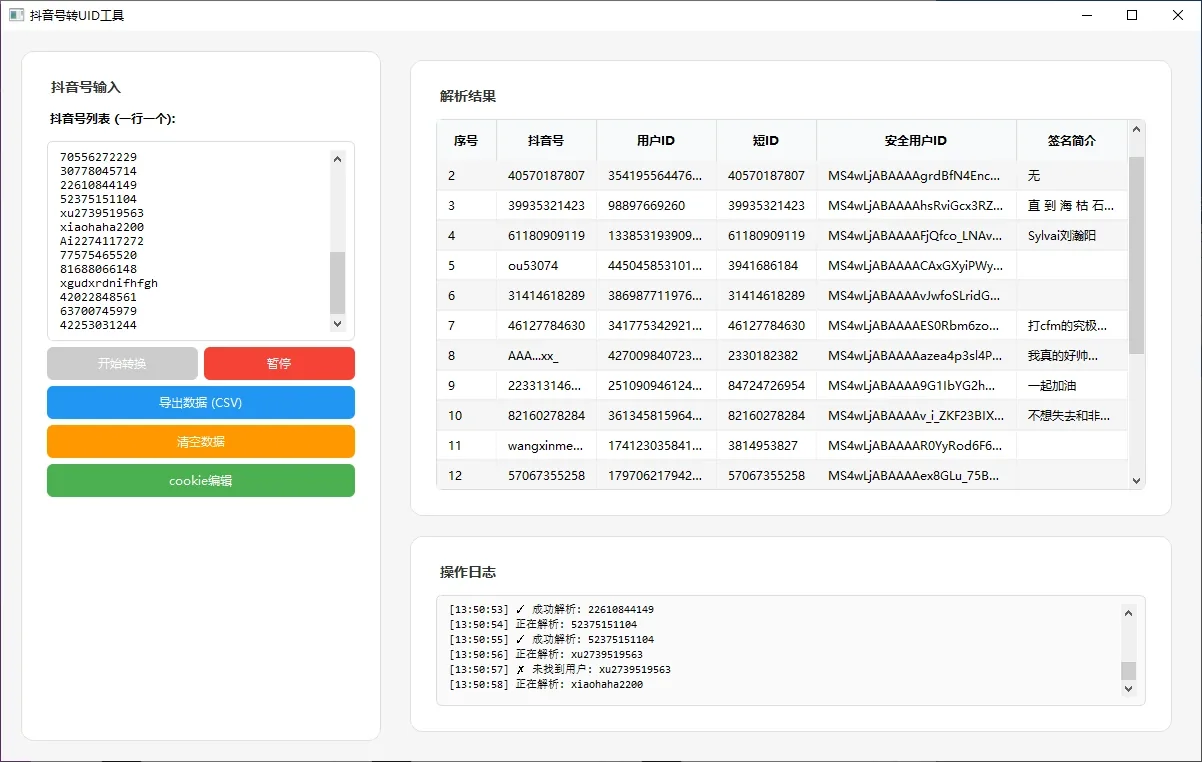Click the app icon in the title bar

(15, 15)
